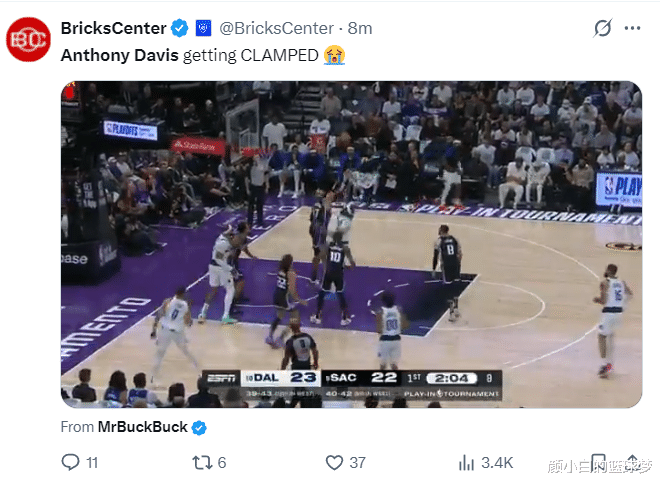The width and height of the screenshot is (660, 484).
Task: Click the verified badge next to MrBuckBuck
Action: (x=200, y=427)
